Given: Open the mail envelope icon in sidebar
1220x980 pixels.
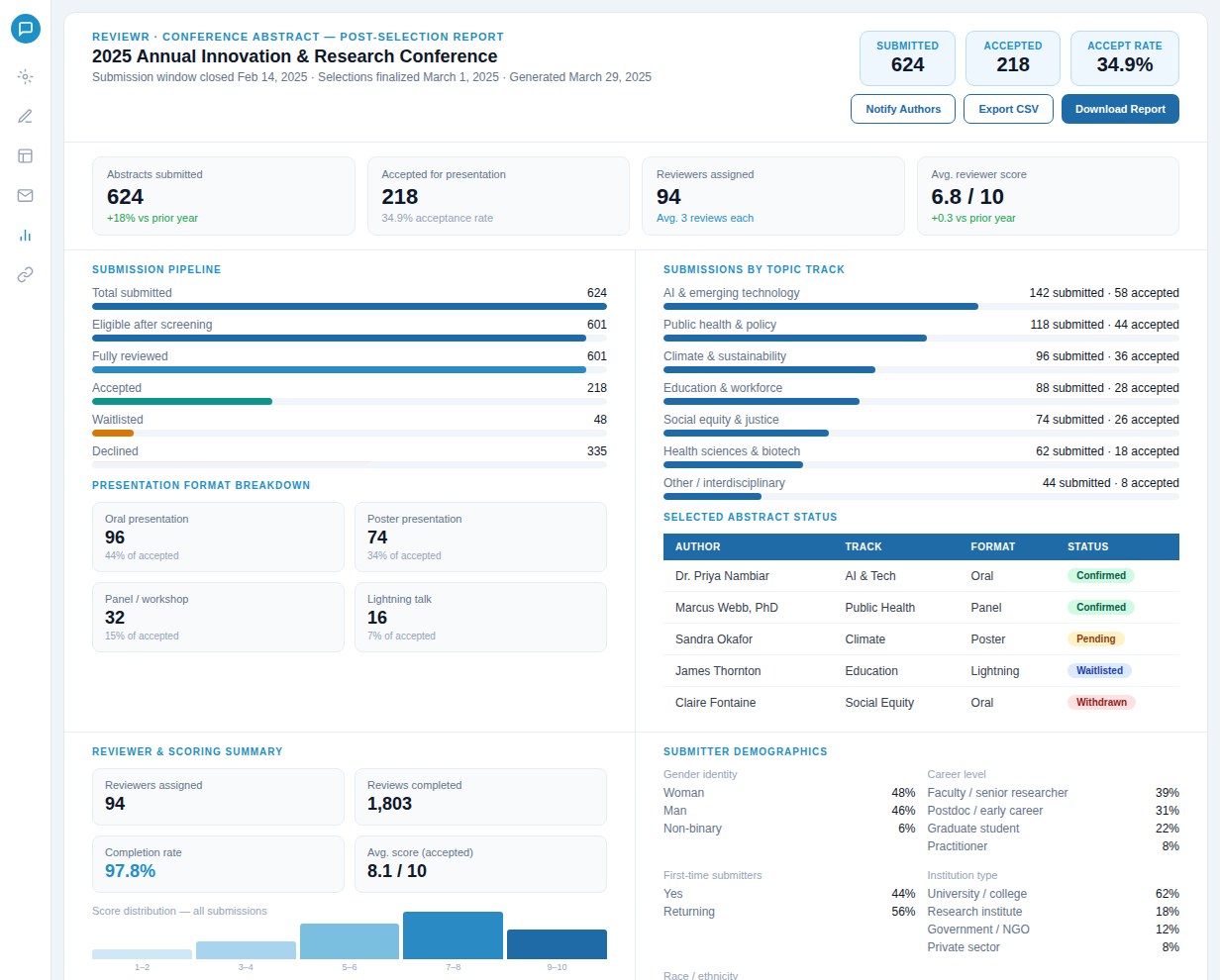Looking at the screenshot, I should [x=26, y=195].
